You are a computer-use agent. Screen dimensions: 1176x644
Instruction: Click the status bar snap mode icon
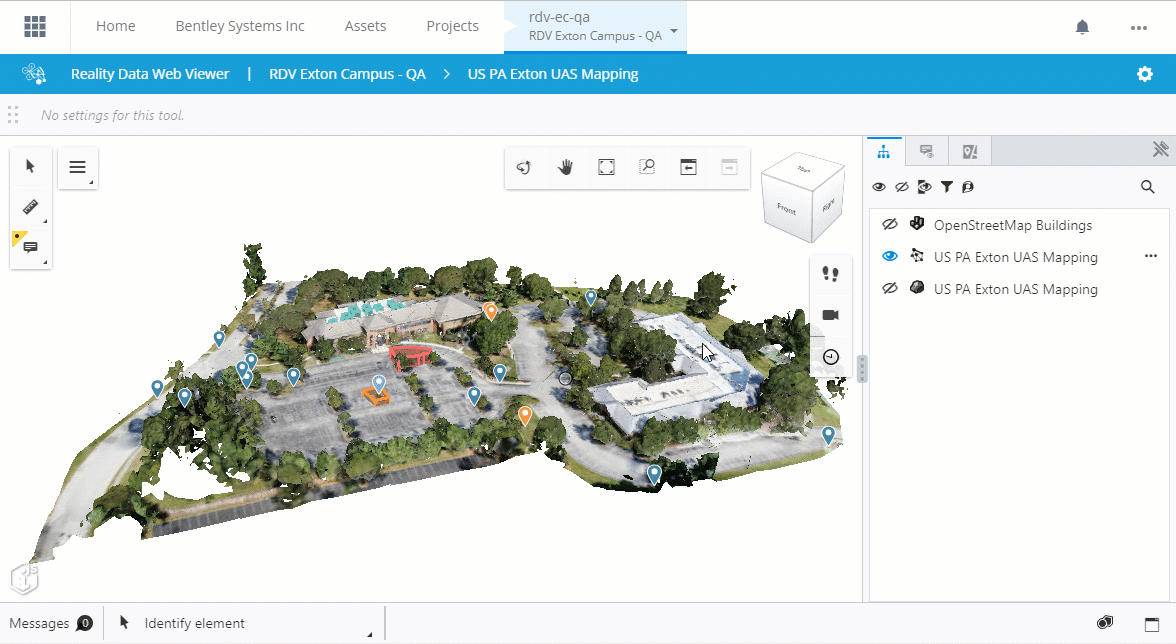[x=1104, y=622]
